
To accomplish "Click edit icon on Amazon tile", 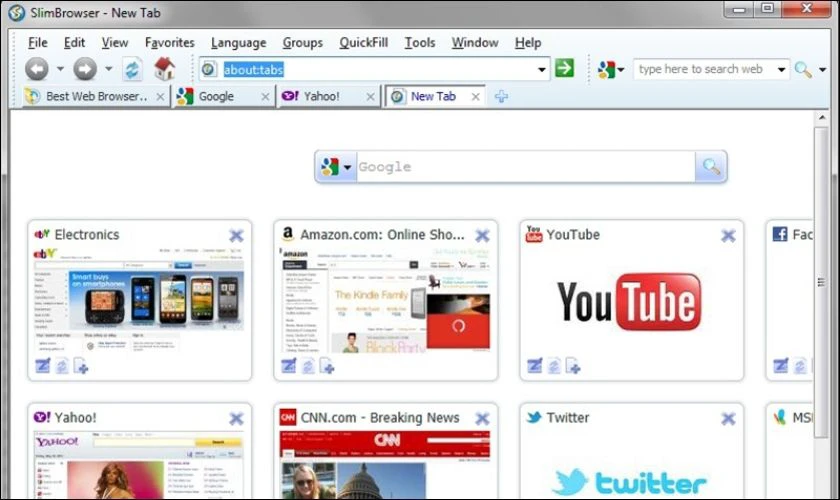I will click(x=289, y=366).
